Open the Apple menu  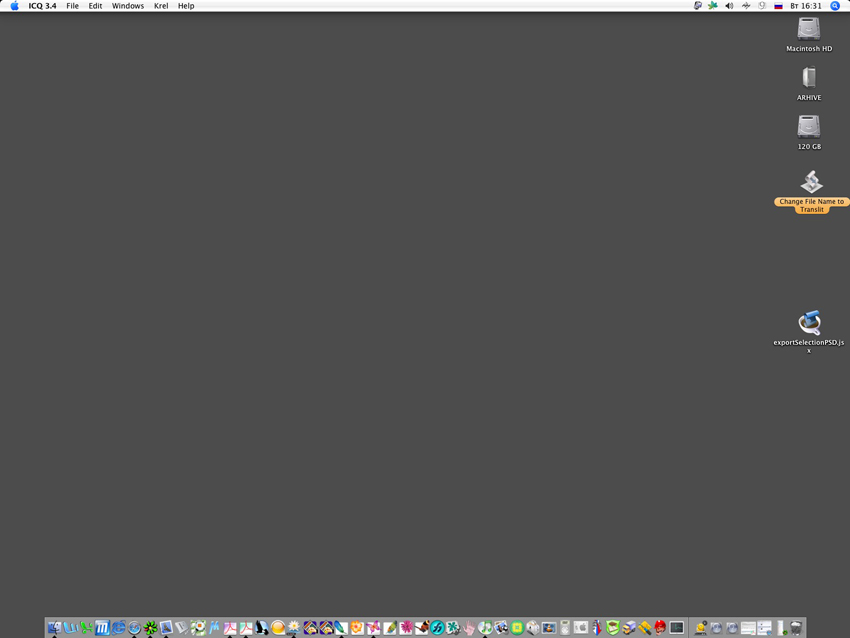[15, 6]
